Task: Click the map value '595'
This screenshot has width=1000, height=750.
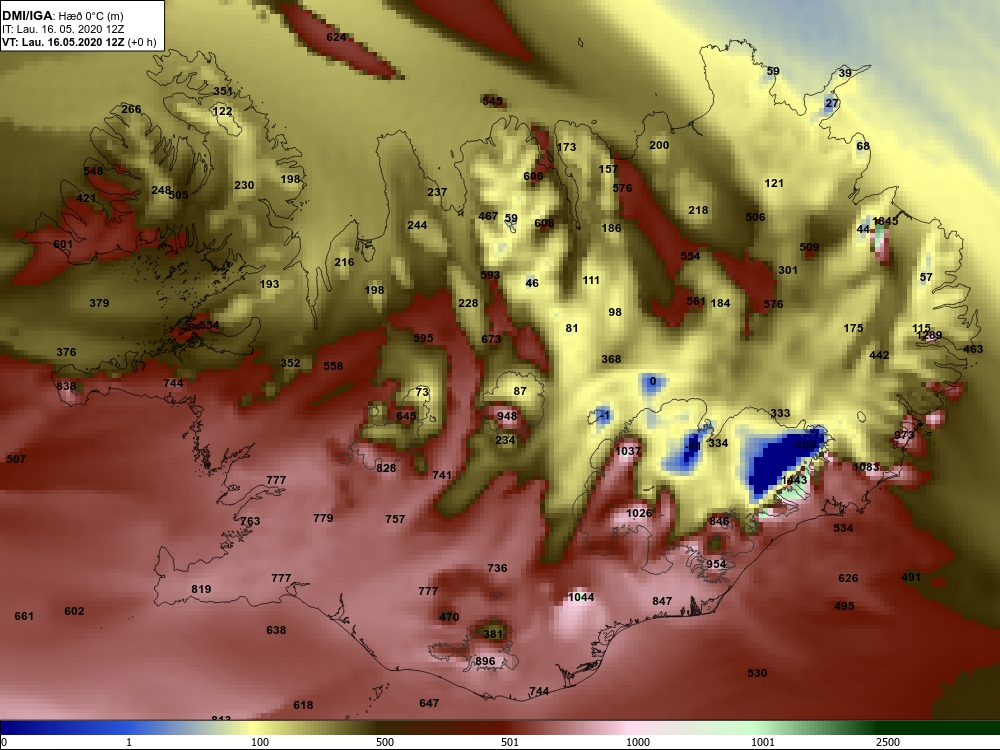Action: (x=423, y=339)
